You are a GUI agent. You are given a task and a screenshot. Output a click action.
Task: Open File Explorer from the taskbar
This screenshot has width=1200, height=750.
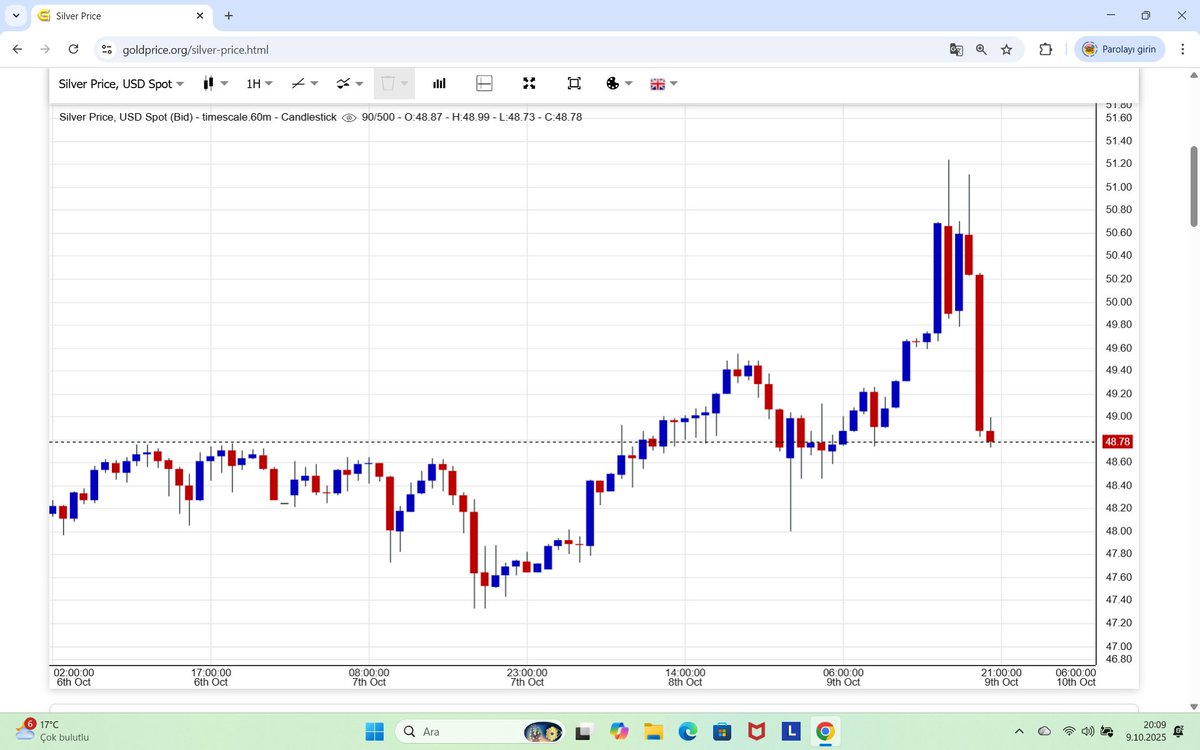click(653, 732)
